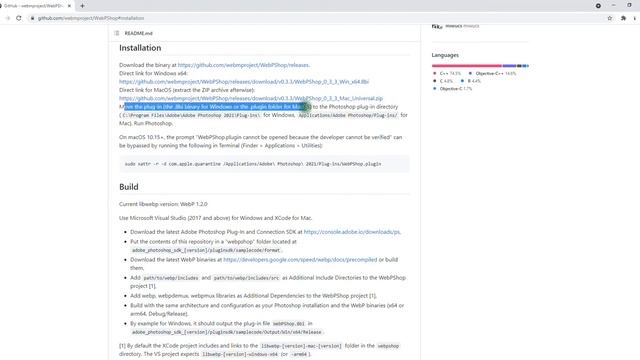
Task: Reload the page with the refresh icon
Action: (x=19, y=18)
